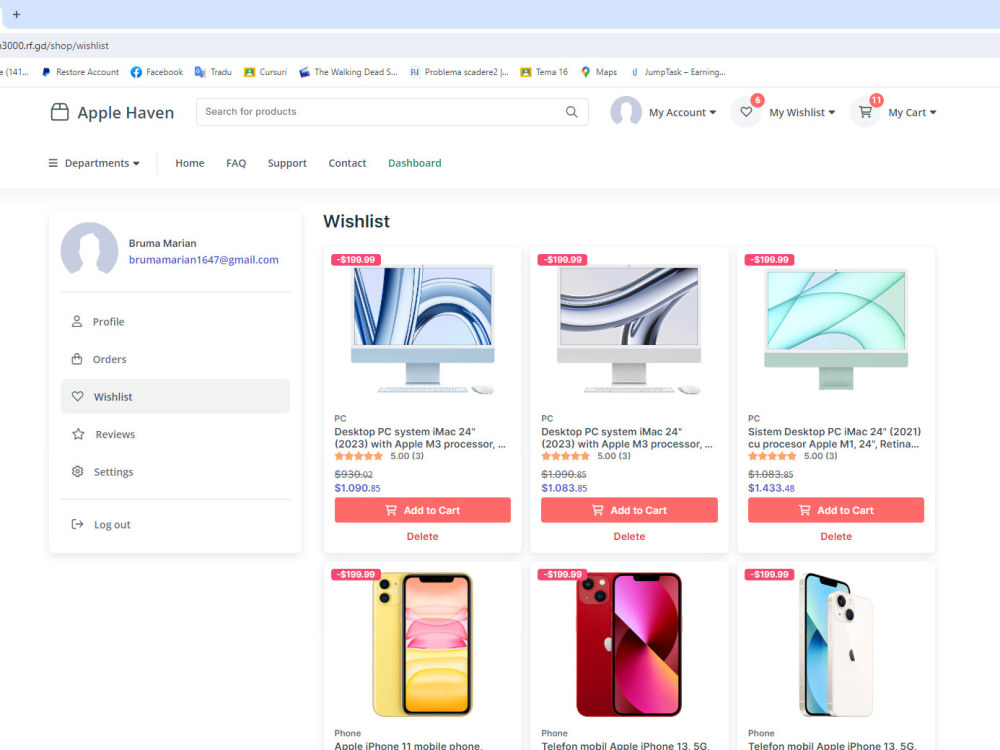The height and width of the screenshot is (750, 1000).
Task: Click the yellow iPhone 11 thumbnail
Action: pyautogui.click(x=422, y=645)
